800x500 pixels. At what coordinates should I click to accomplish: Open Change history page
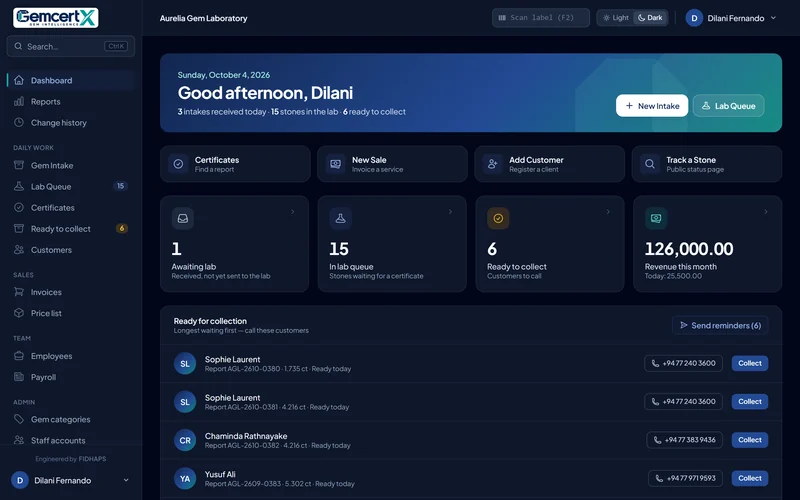pos(70,122)
